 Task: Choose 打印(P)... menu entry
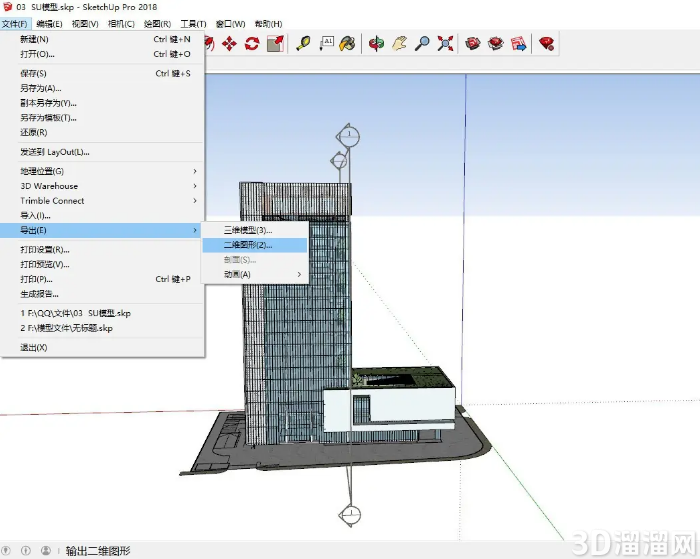tap(102, 279)
